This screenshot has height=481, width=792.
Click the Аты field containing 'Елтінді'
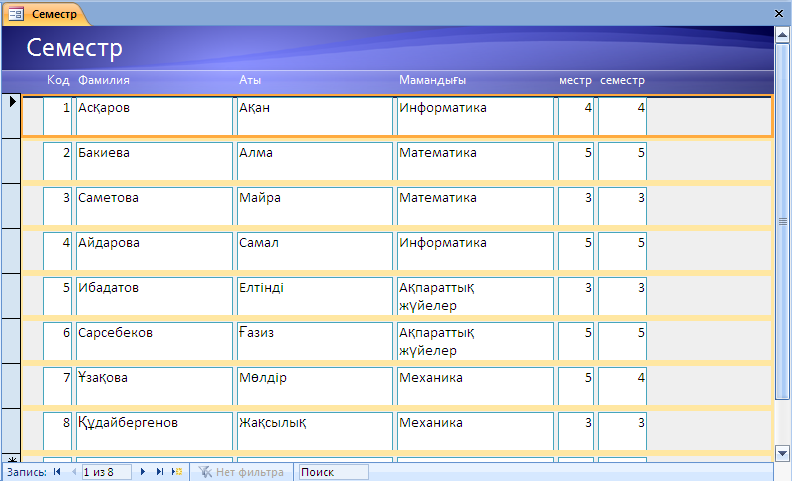point(315,296)
